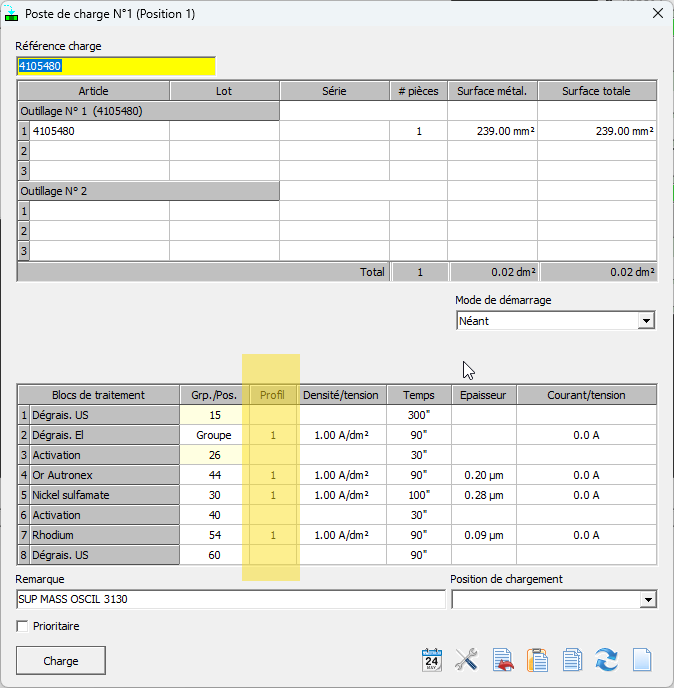Click the document with red arrow icon
Viewport: 674px width, 688px height.
[x=503, y=660]
